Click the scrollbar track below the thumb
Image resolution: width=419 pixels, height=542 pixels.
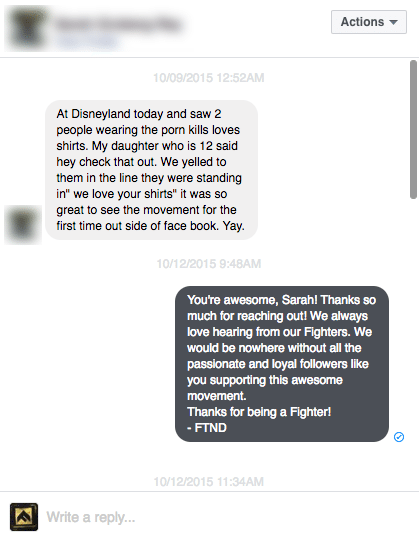[x=413, y=342]
